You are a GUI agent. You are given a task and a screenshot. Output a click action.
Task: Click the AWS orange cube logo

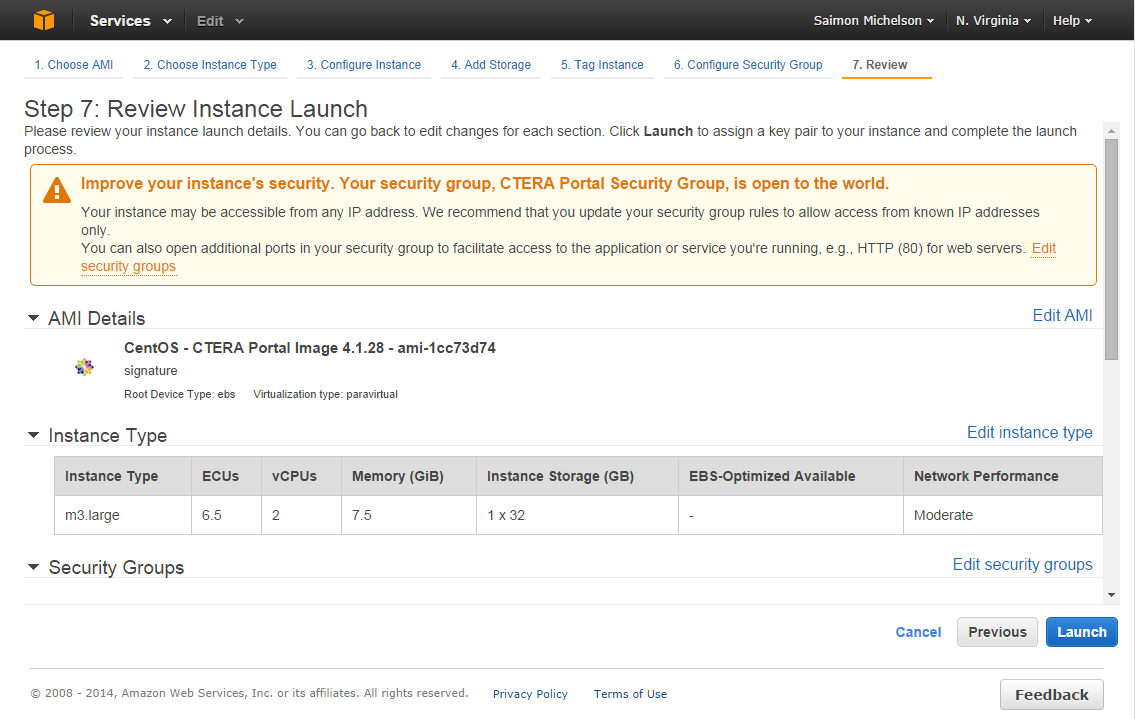point(43,20)
